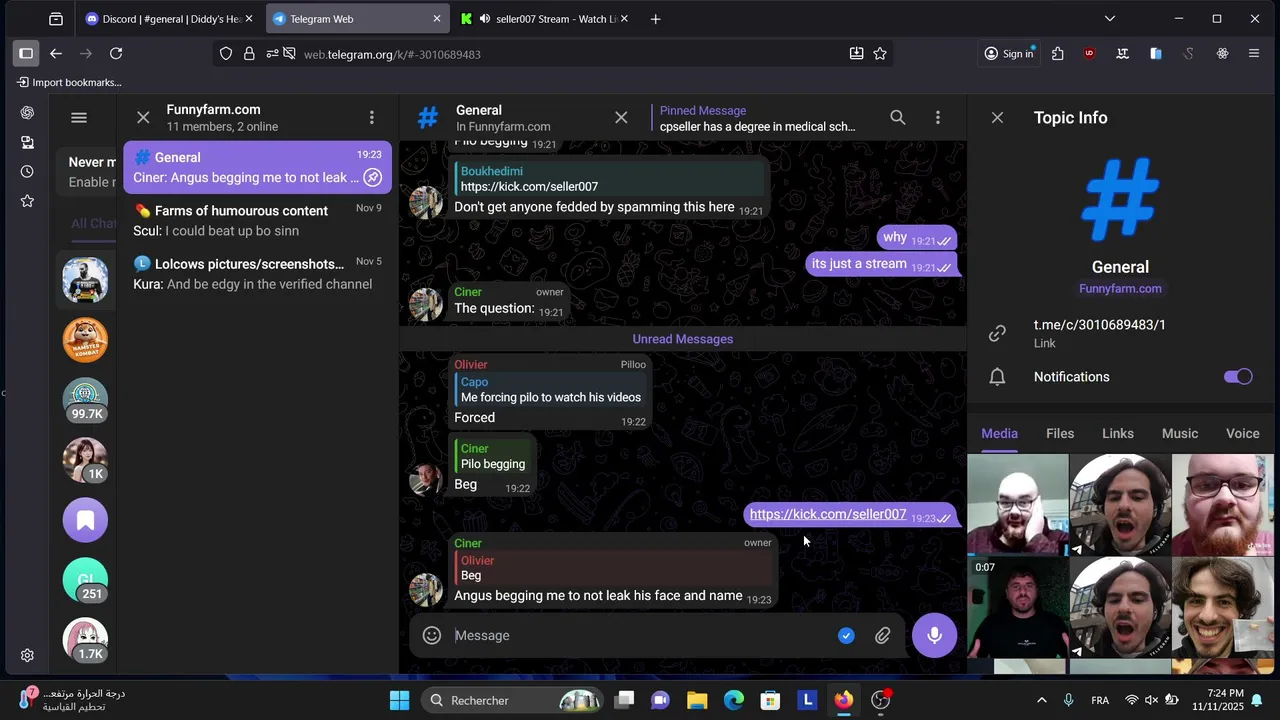The height and width of the screenshot is (720, 1280).
Task: List all tabs dropdown arrow
Action: (1110, 19)
